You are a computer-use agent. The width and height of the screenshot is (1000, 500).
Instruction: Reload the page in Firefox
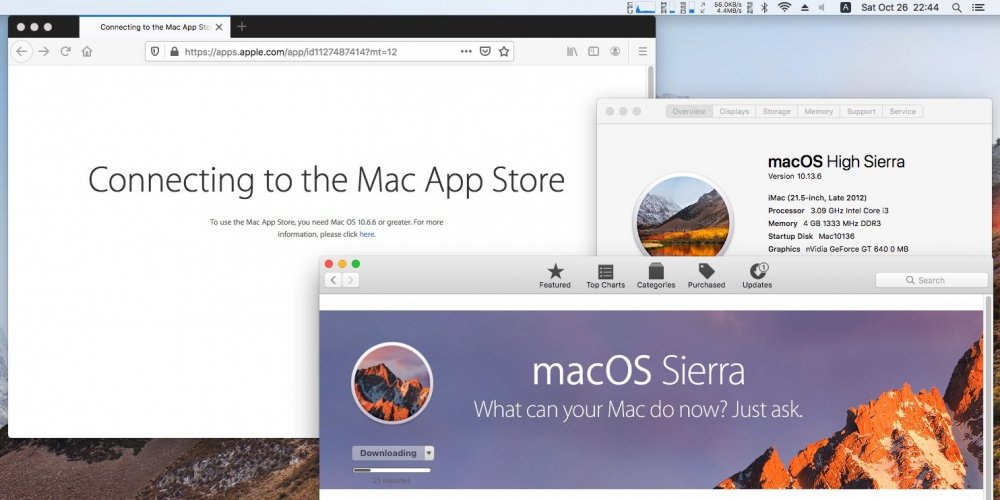point(65,52)
